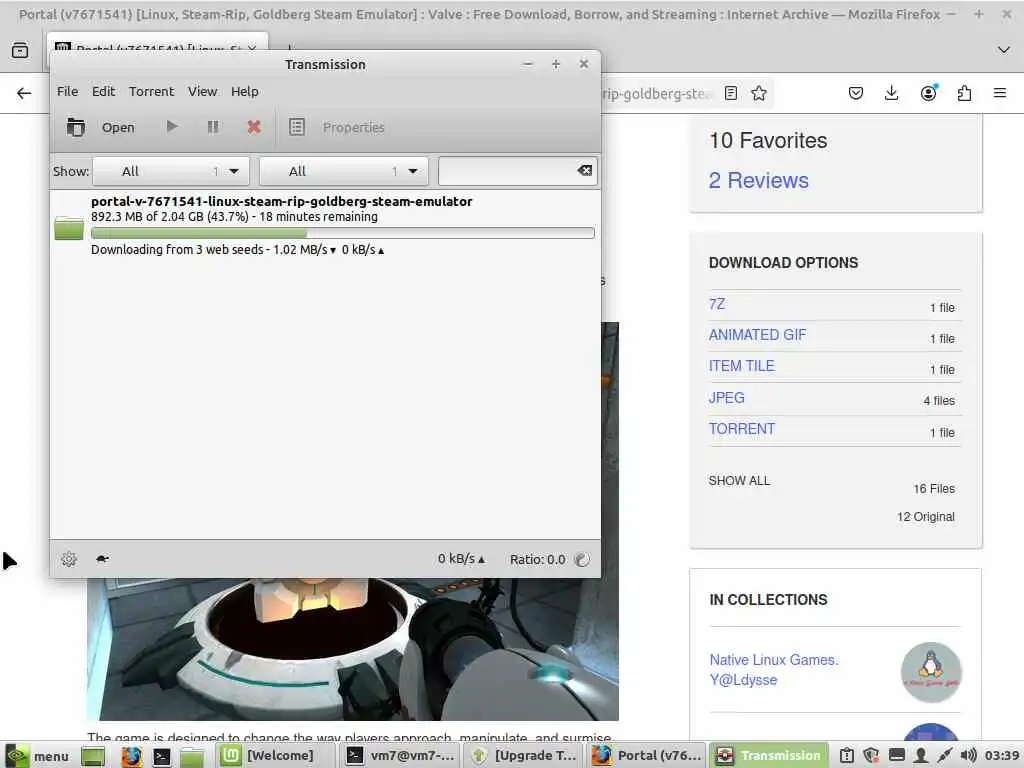Close the Portal Firefox tab
The height and width of the screenshot is (768, 1024).
(x=252, y=49)
